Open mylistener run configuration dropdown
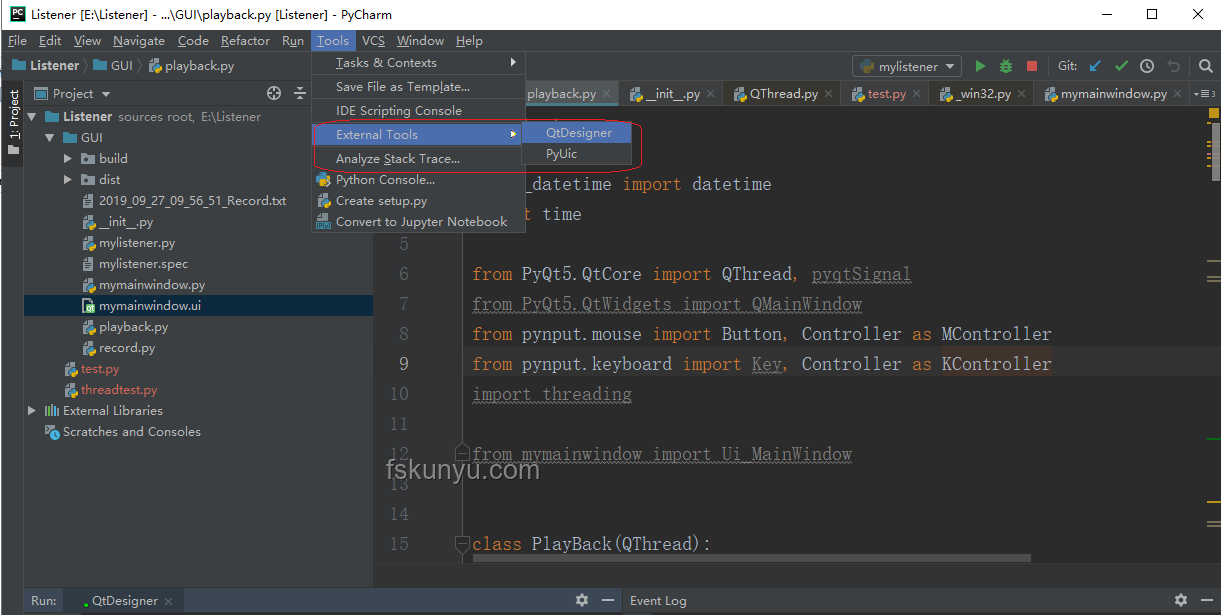 point(907,66)
